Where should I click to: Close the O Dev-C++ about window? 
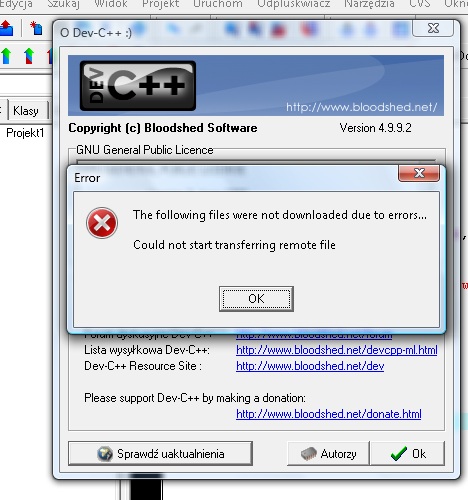point(433,28)
